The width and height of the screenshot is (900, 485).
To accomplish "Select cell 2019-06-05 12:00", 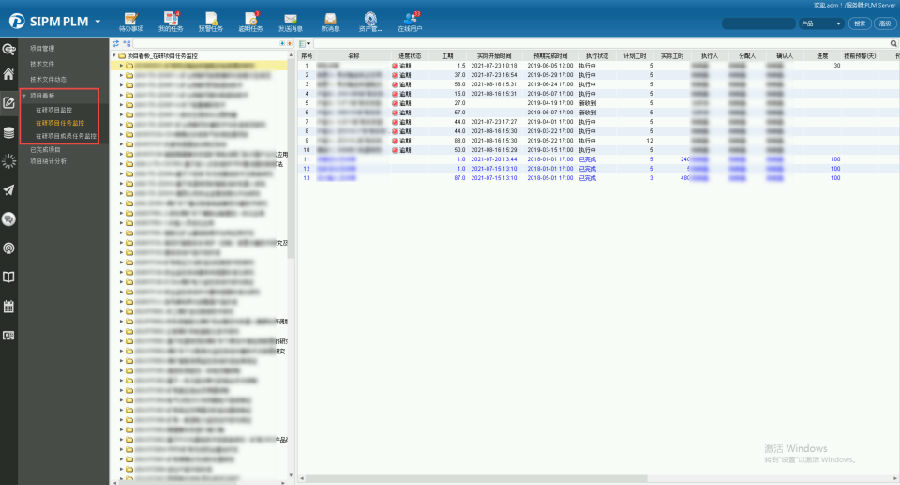I will (x=550, y=66).
